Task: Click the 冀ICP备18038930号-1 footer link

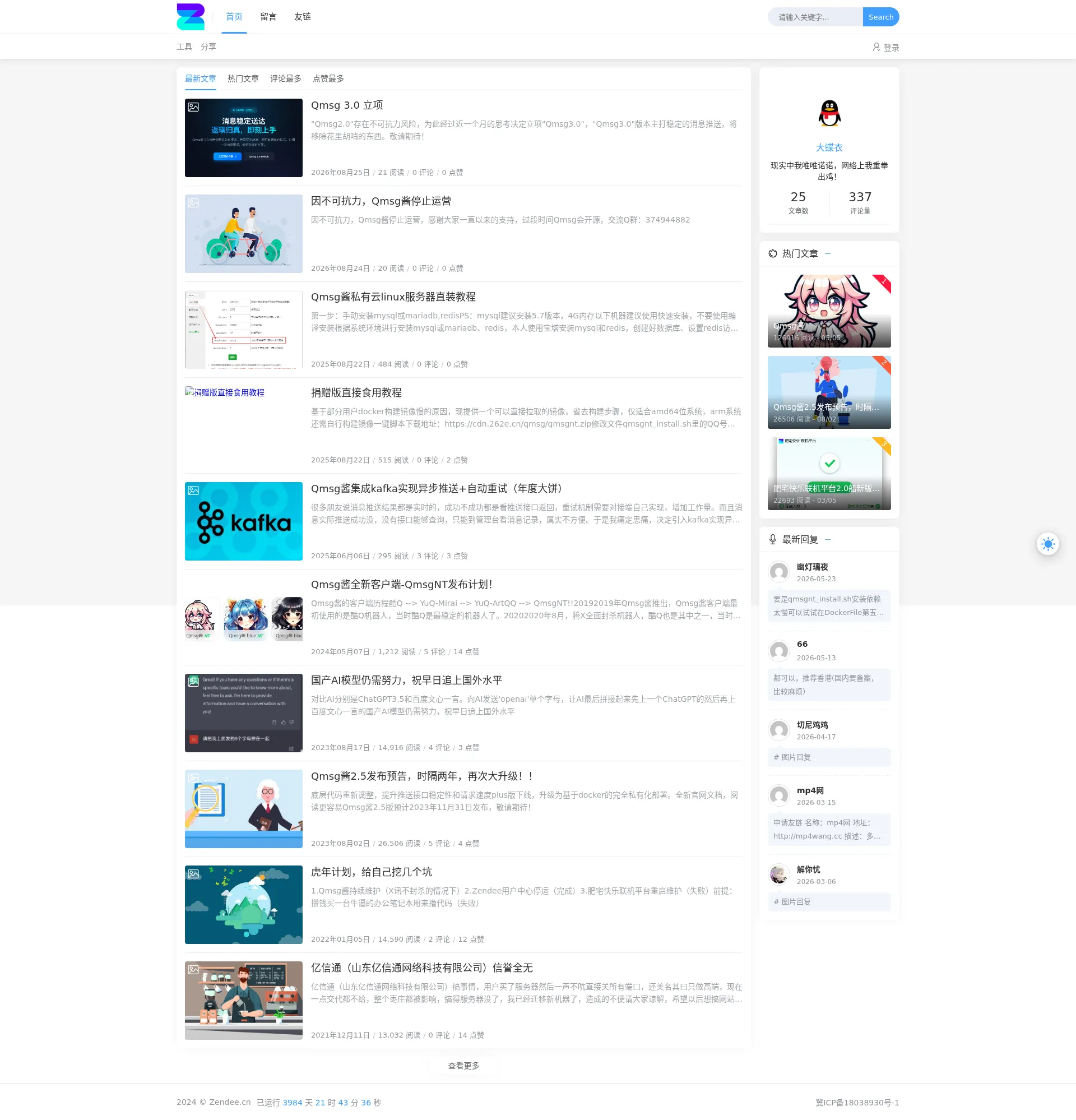Action: coord(857,1103)
